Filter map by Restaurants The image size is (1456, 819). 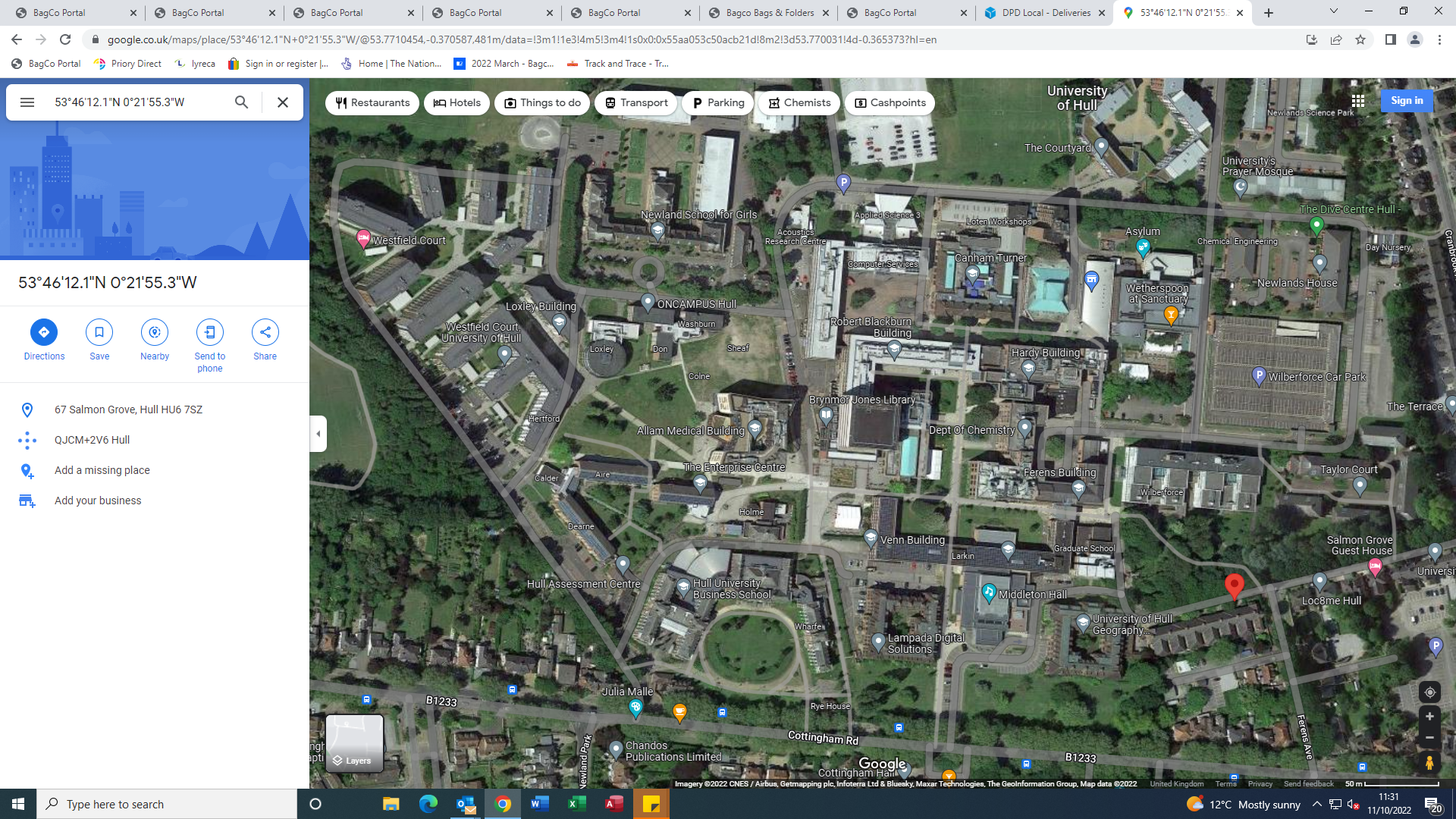[x=372, y=103]
